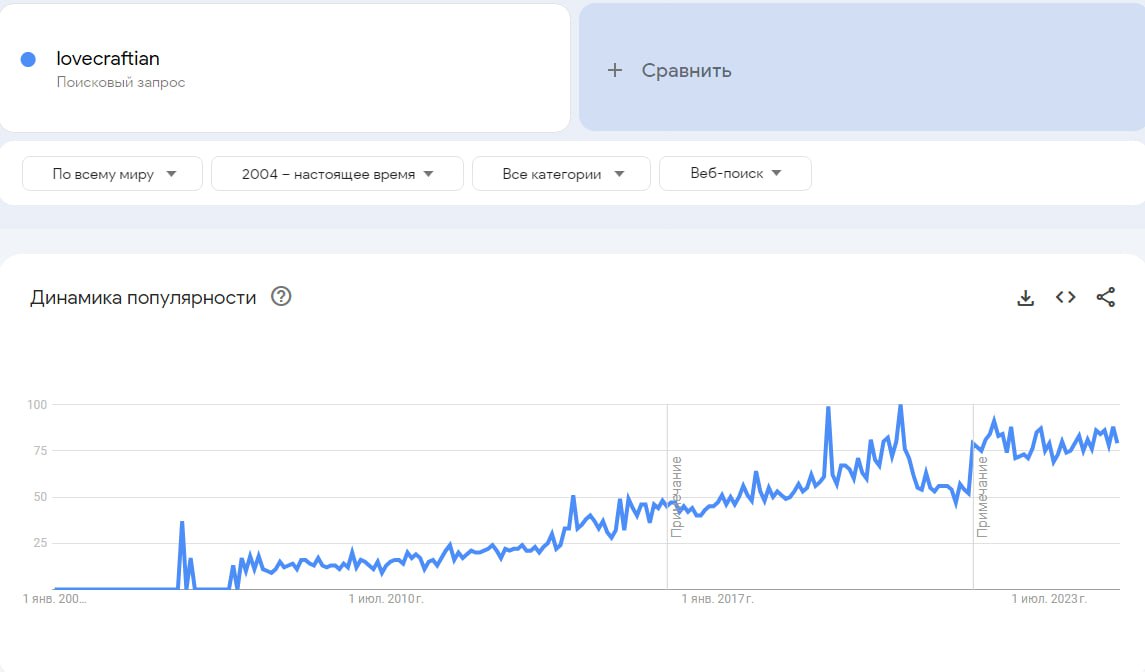1145x672 pixels.
Task: Click the embed code icon
Action: (x=1065, y=297)
